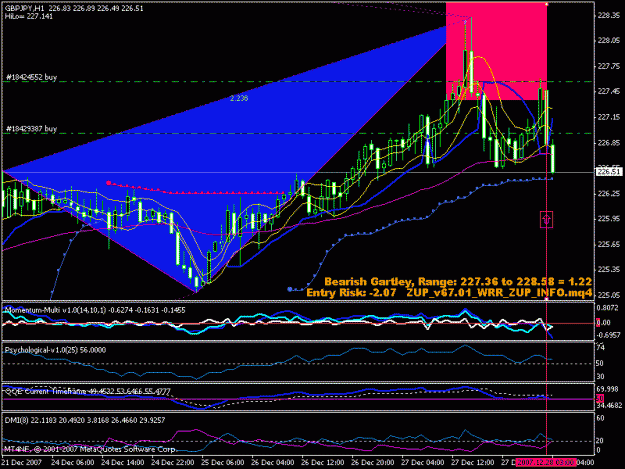
Task: Click the current price tag 226.51
Action: click(x=609, y=172)
